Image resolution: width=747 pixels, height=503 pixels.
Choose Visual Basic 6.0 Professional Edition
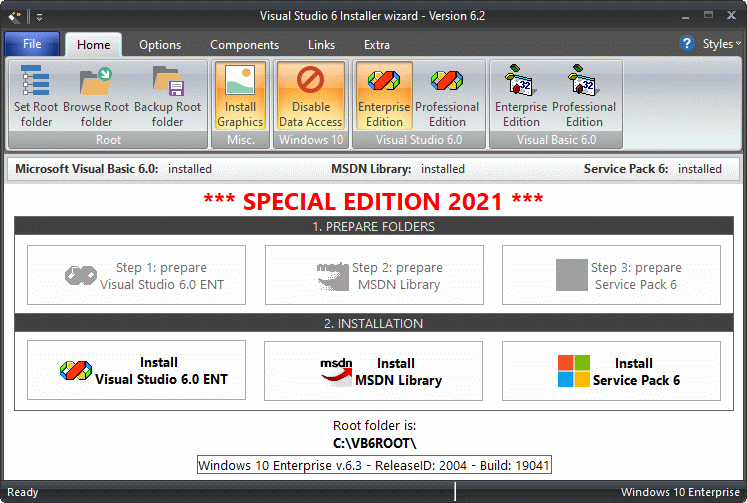click(x=584, y=96)
